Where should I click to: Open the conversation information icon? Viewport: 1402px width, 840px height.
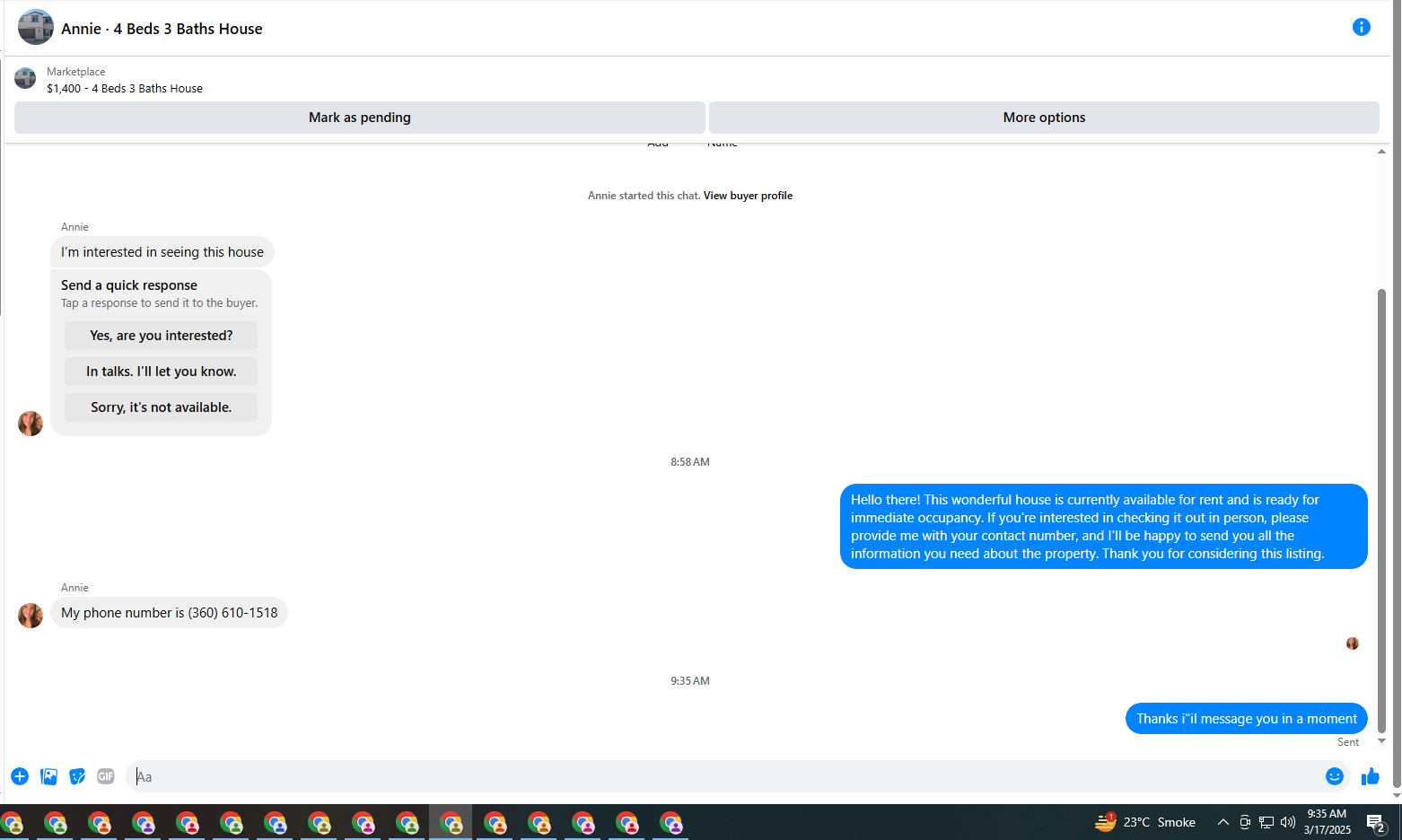click(x=1361, y=27)
